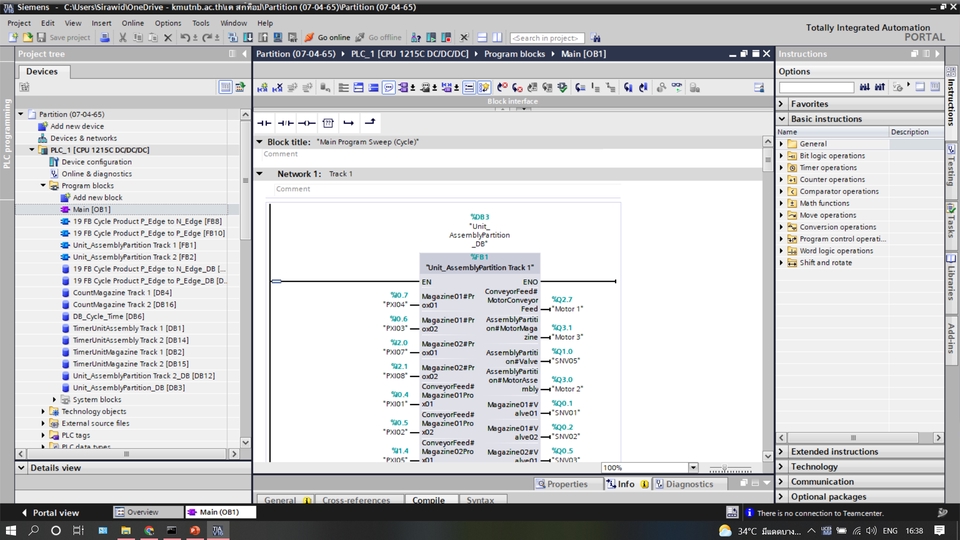Click the search-up icon in Instructions options
The width and height of the screenshot is (960, 540).
[880, 88]
